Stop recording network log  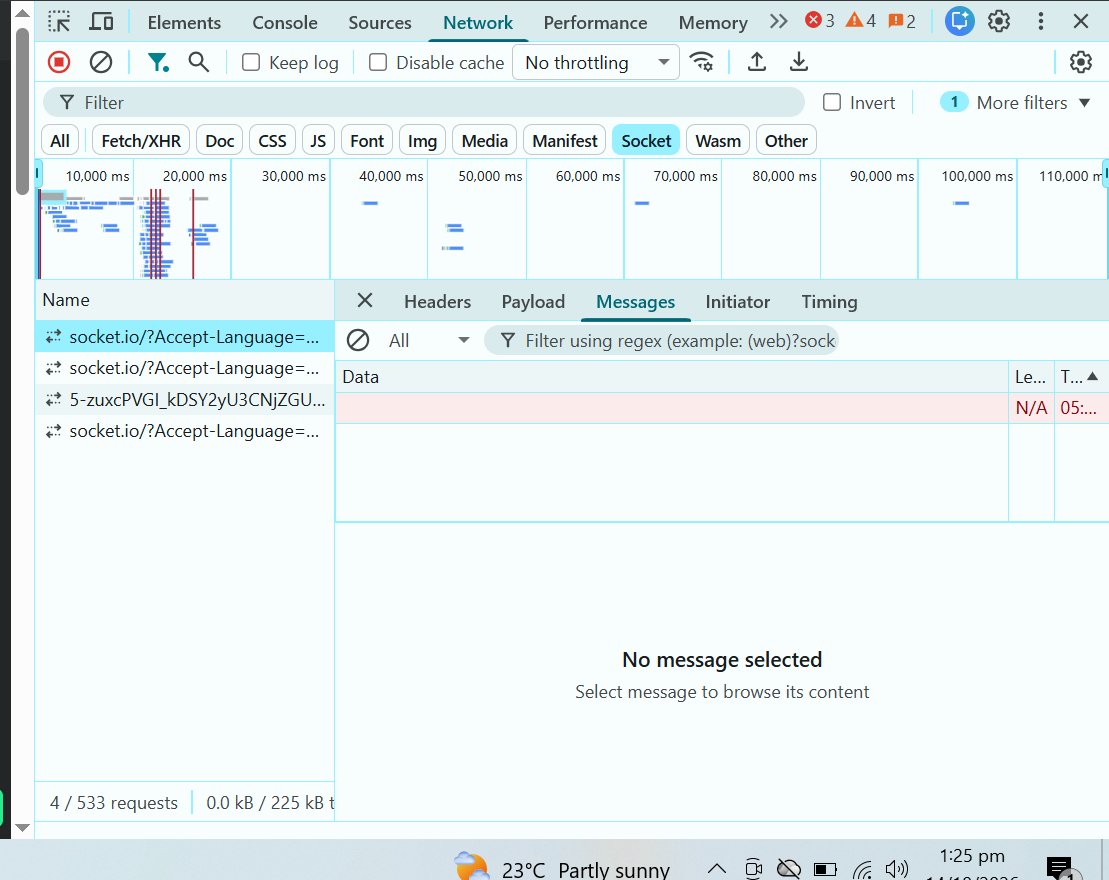[x=59, y=62]
